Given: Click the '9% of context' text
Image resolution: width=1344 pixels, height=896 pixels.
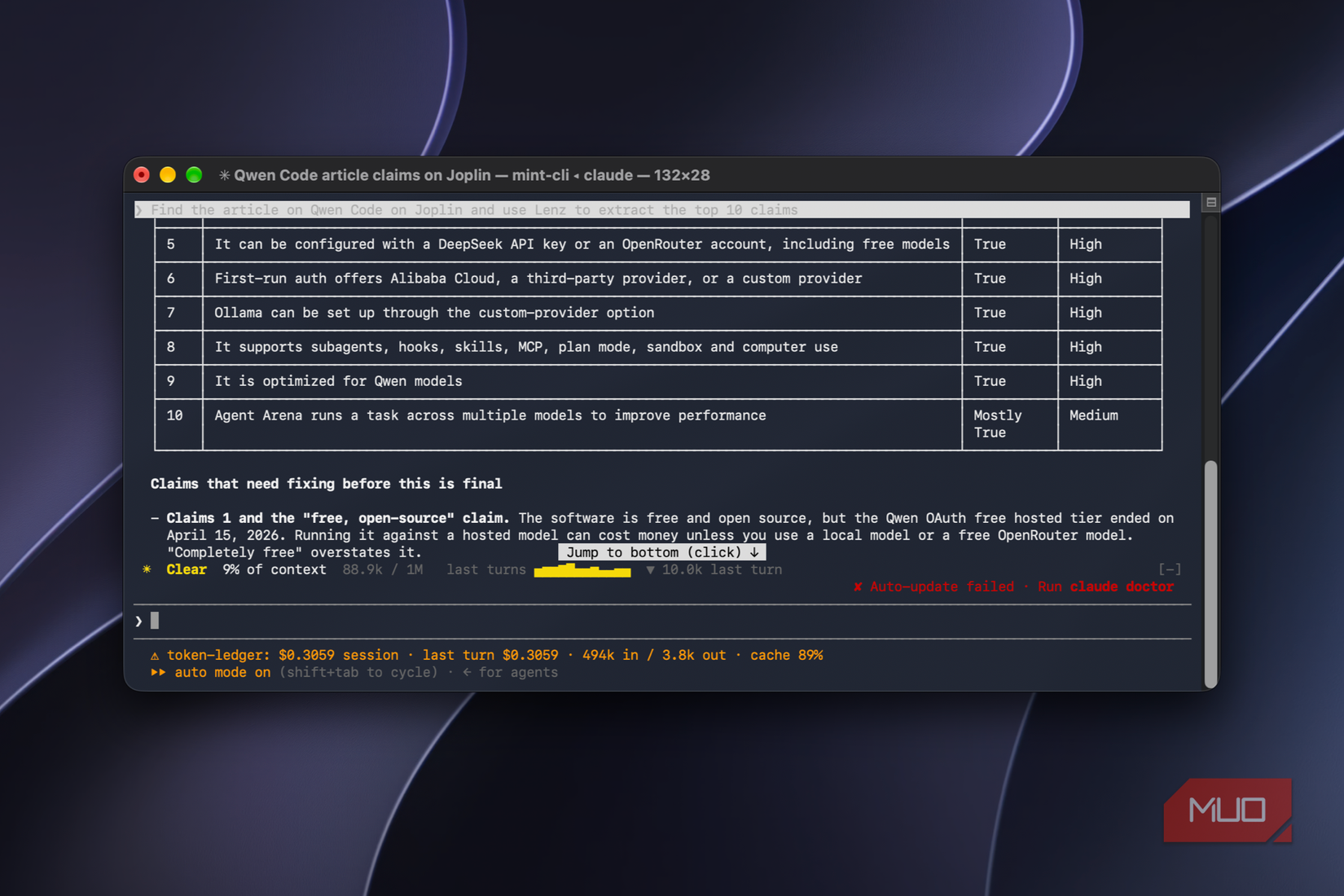Looking at the screenshot, I should [x=275, y=569].
